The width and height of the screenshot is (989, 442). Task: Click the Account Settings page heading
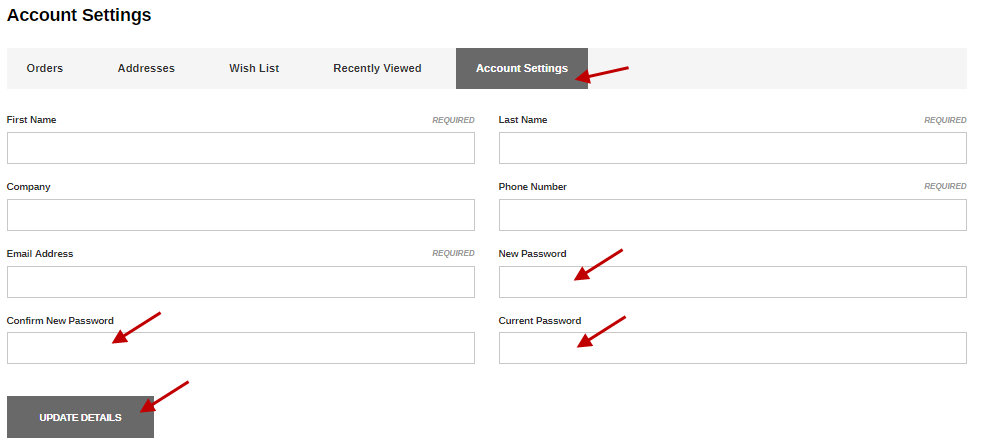(79, 15)
